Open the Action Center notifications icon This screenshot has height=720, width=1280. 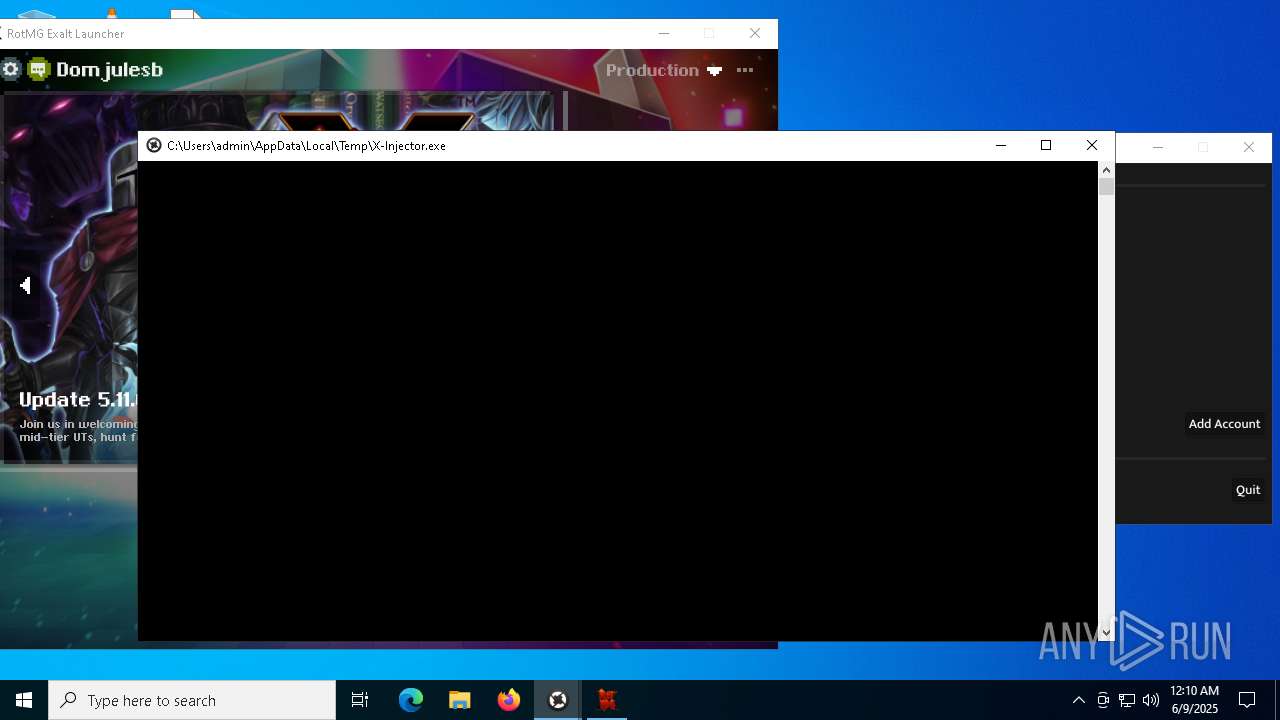pyautogui.click(x=1247, y=700)
